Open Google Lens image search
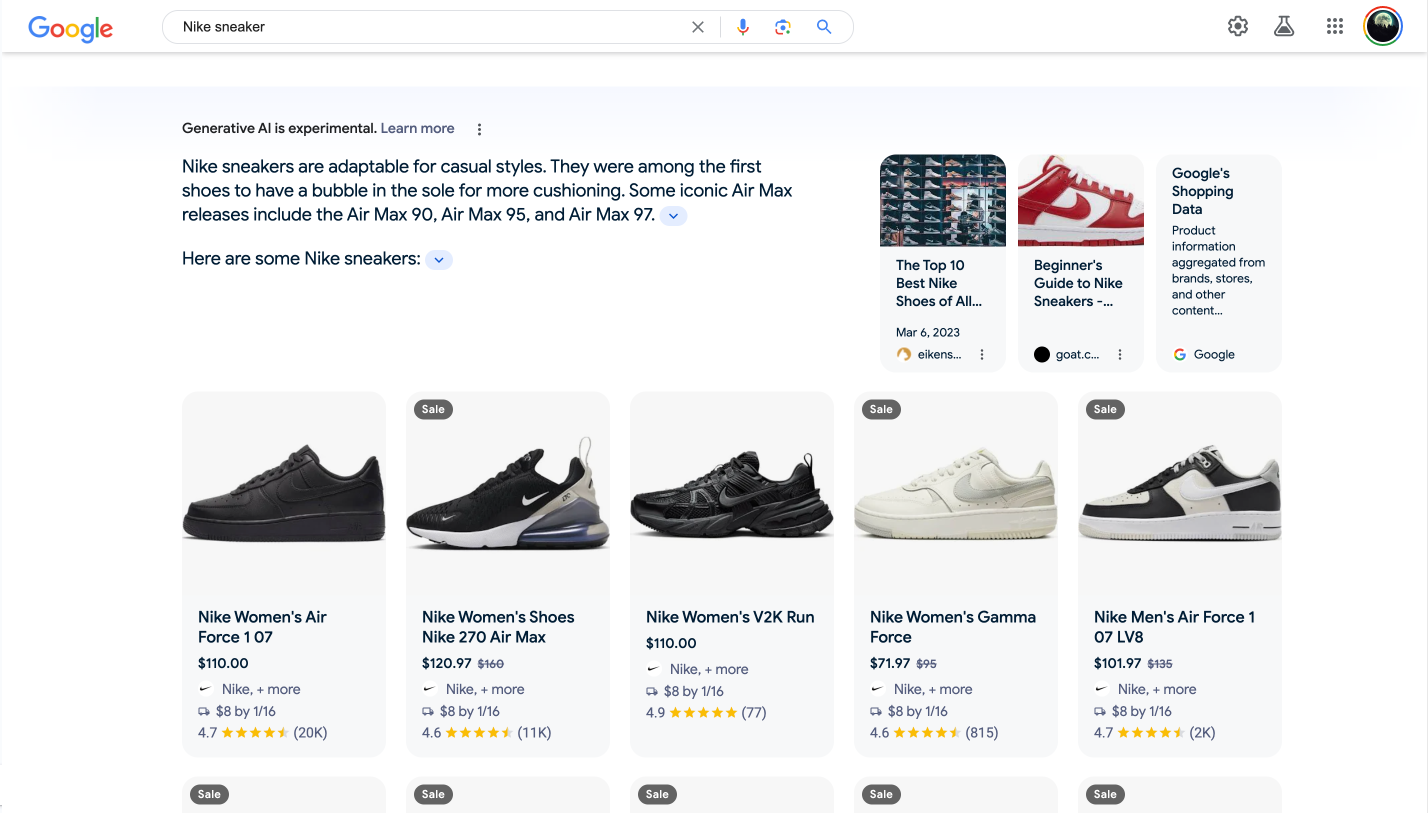1428x813 pixels. click(783, 27)
